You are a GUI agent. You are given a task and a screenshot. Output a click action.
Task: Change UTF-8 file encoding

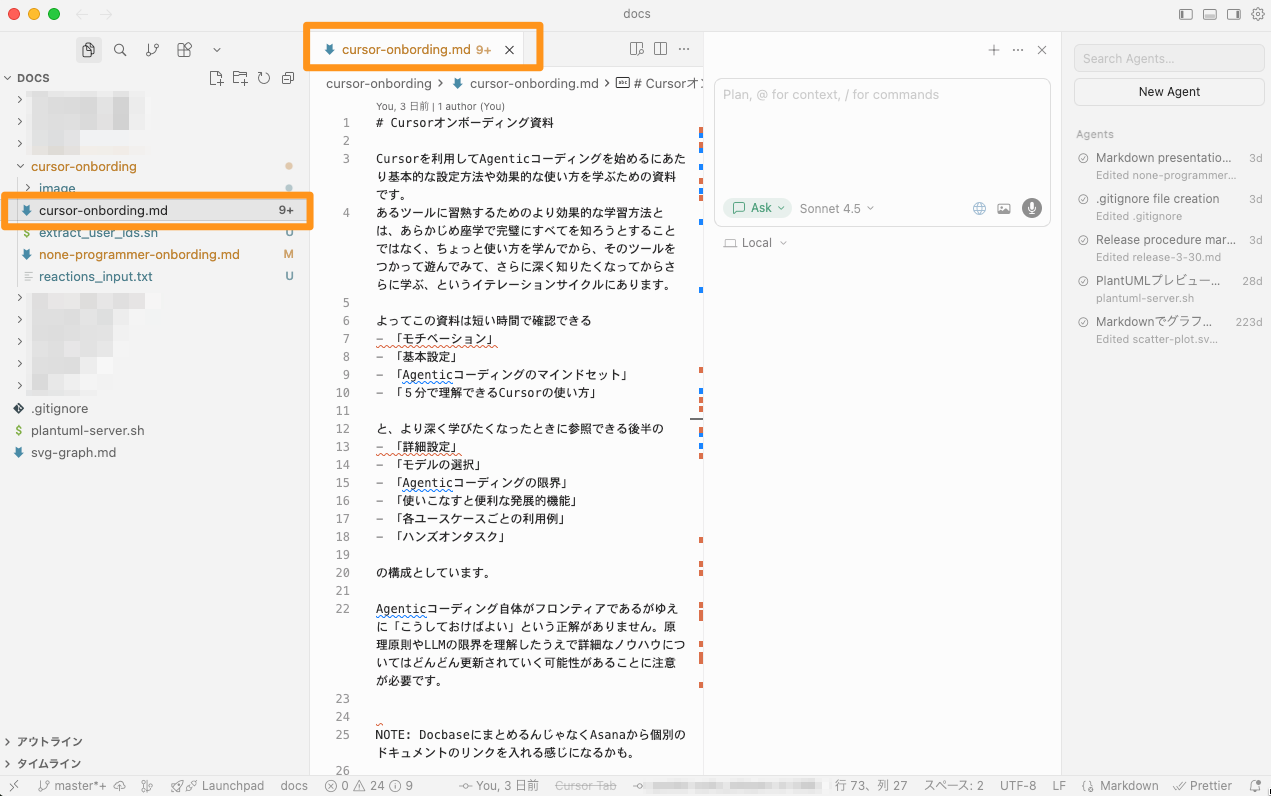pyautogui.click(x=1018, y=786)
